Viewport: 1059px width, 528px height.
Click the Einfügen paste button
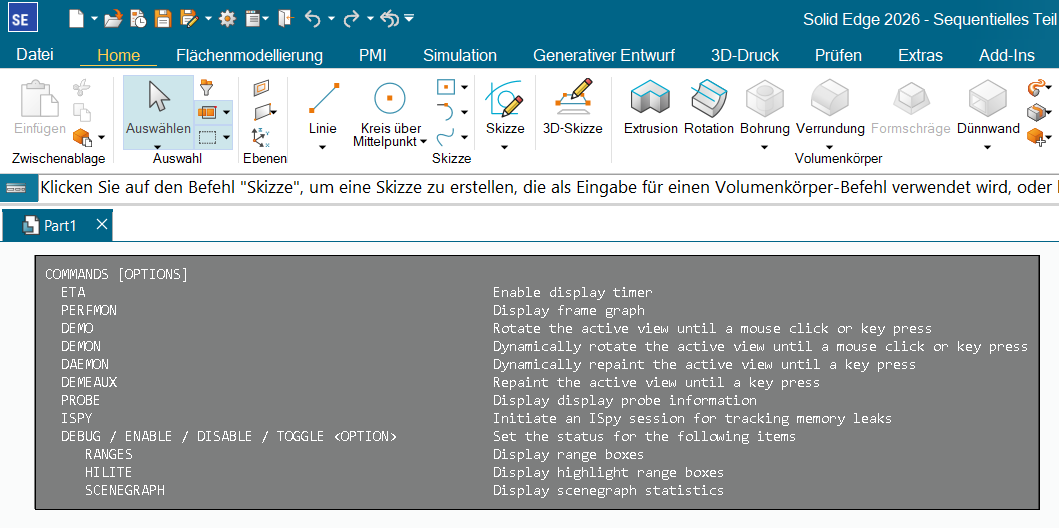click(41, 109)
